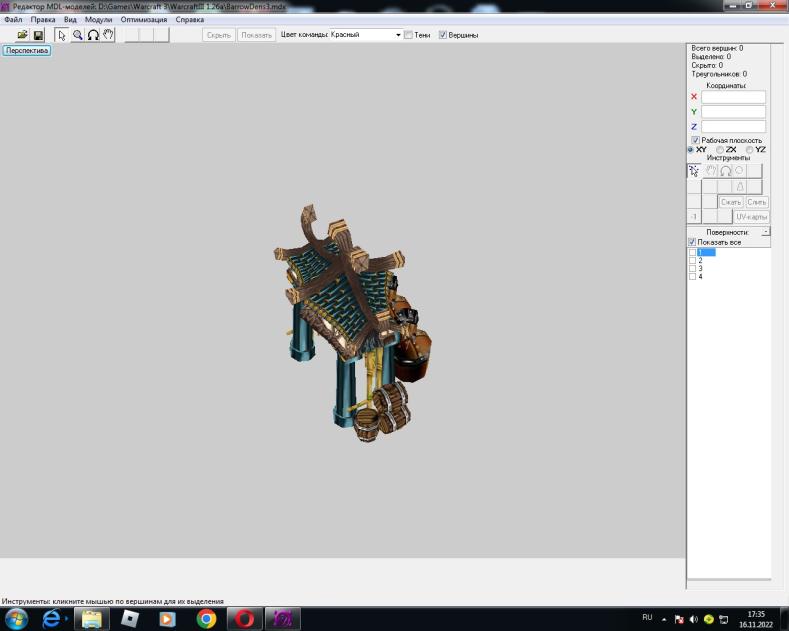The width and height of the screenshot is (789, 631).
Task: Open the Оптимизация menu
Action: [143, 20]
